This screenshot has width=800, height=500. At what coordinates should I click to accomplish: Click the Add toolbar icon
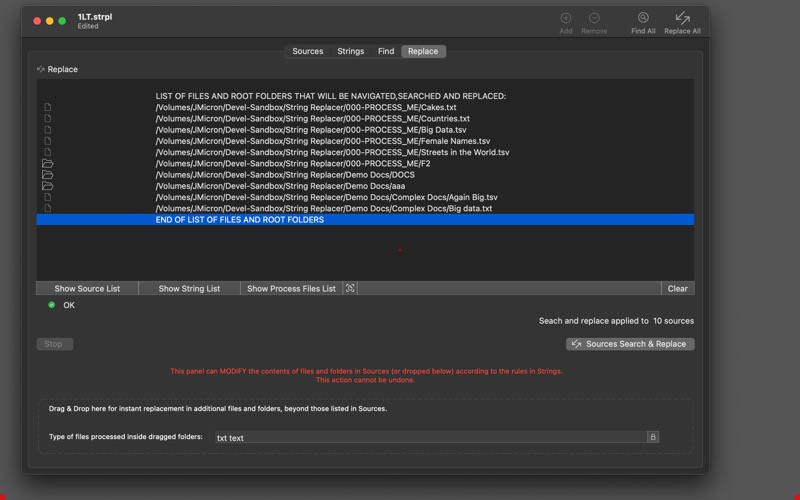565,18
